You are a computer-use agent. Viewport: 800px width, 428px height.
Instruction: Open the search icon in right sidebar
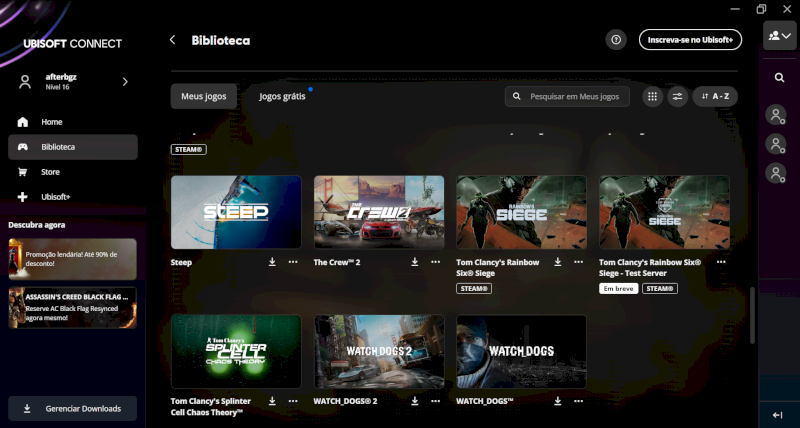[x=779, y=77]
